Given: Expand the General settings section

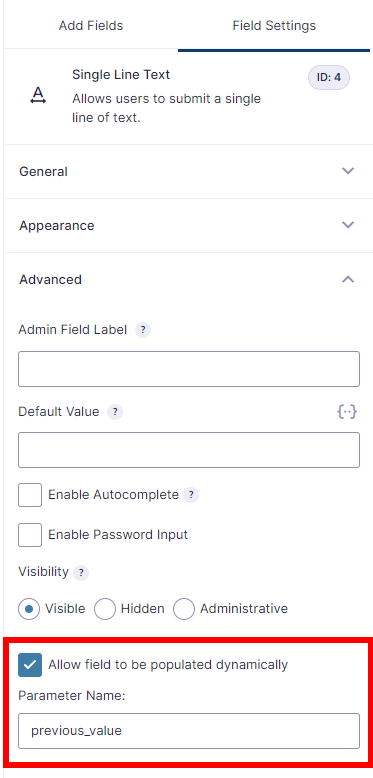Looking at the screenshot, I should 187,172.
